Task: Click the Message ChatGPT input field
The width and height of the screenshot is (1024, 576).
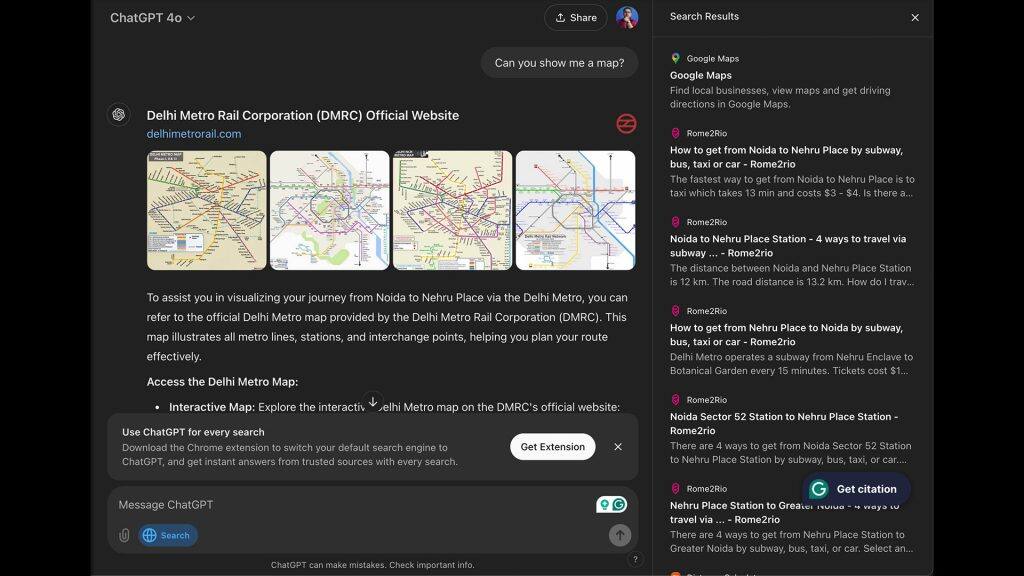Action: tap(353, 505)
